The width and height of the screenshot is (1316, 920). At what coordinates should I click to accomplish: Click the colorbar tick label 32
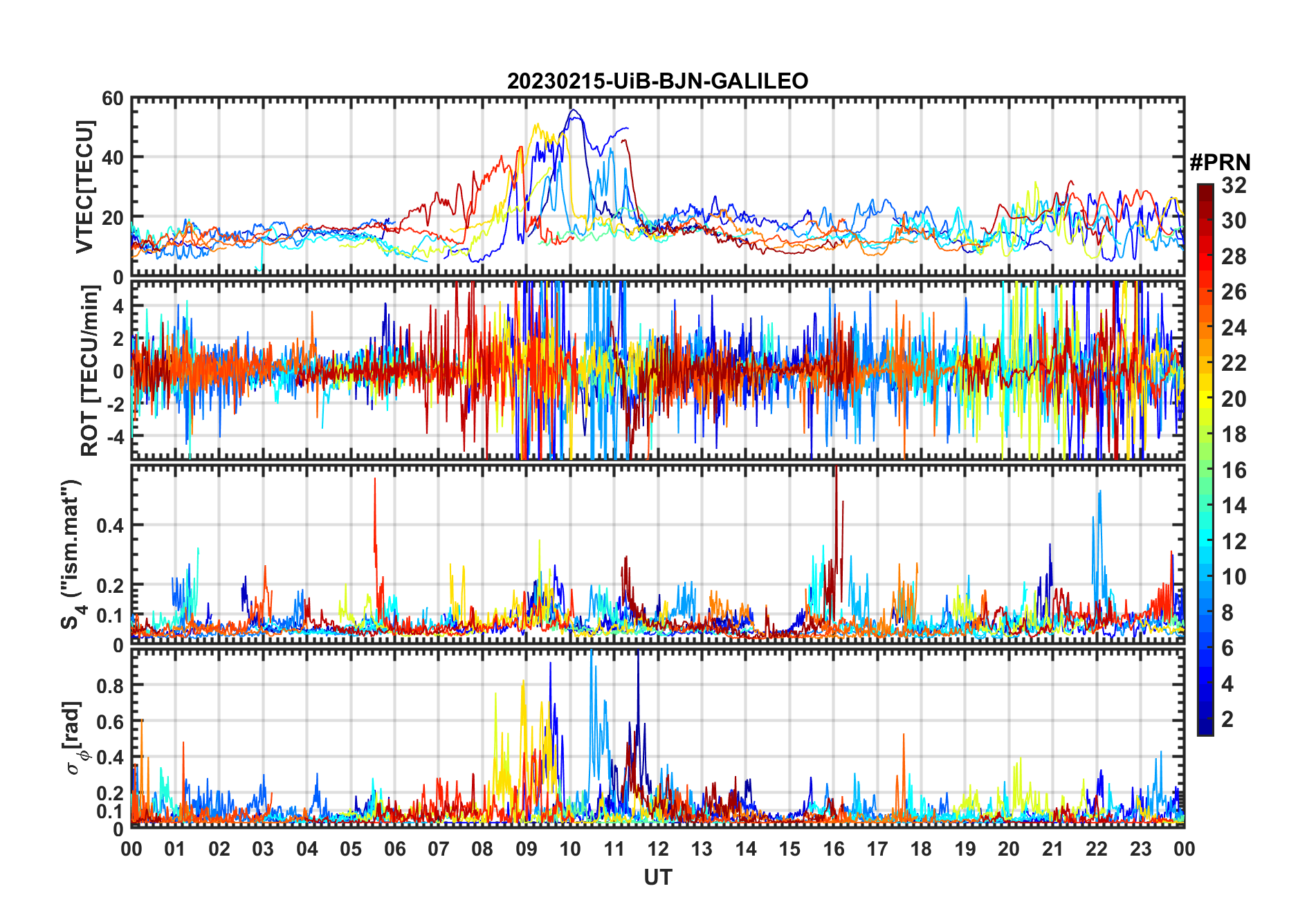pyautogui.click(x=1234, y=185)
